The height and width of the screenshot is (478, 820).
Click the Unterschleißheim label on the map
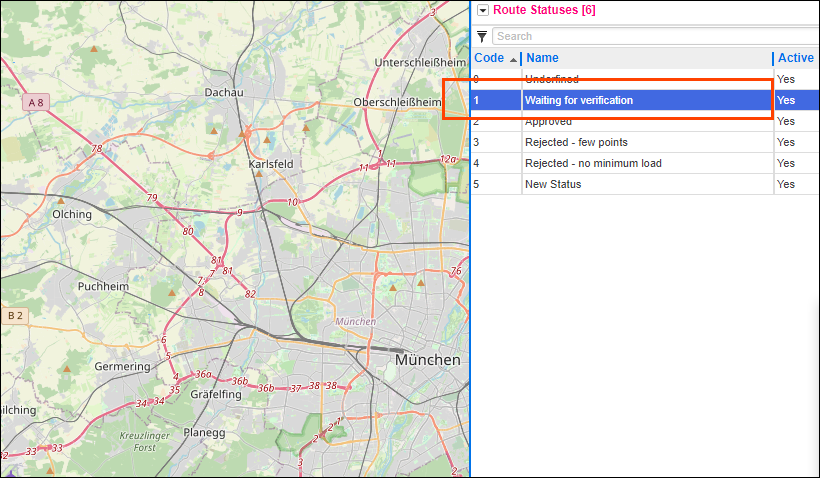point(420,62)
